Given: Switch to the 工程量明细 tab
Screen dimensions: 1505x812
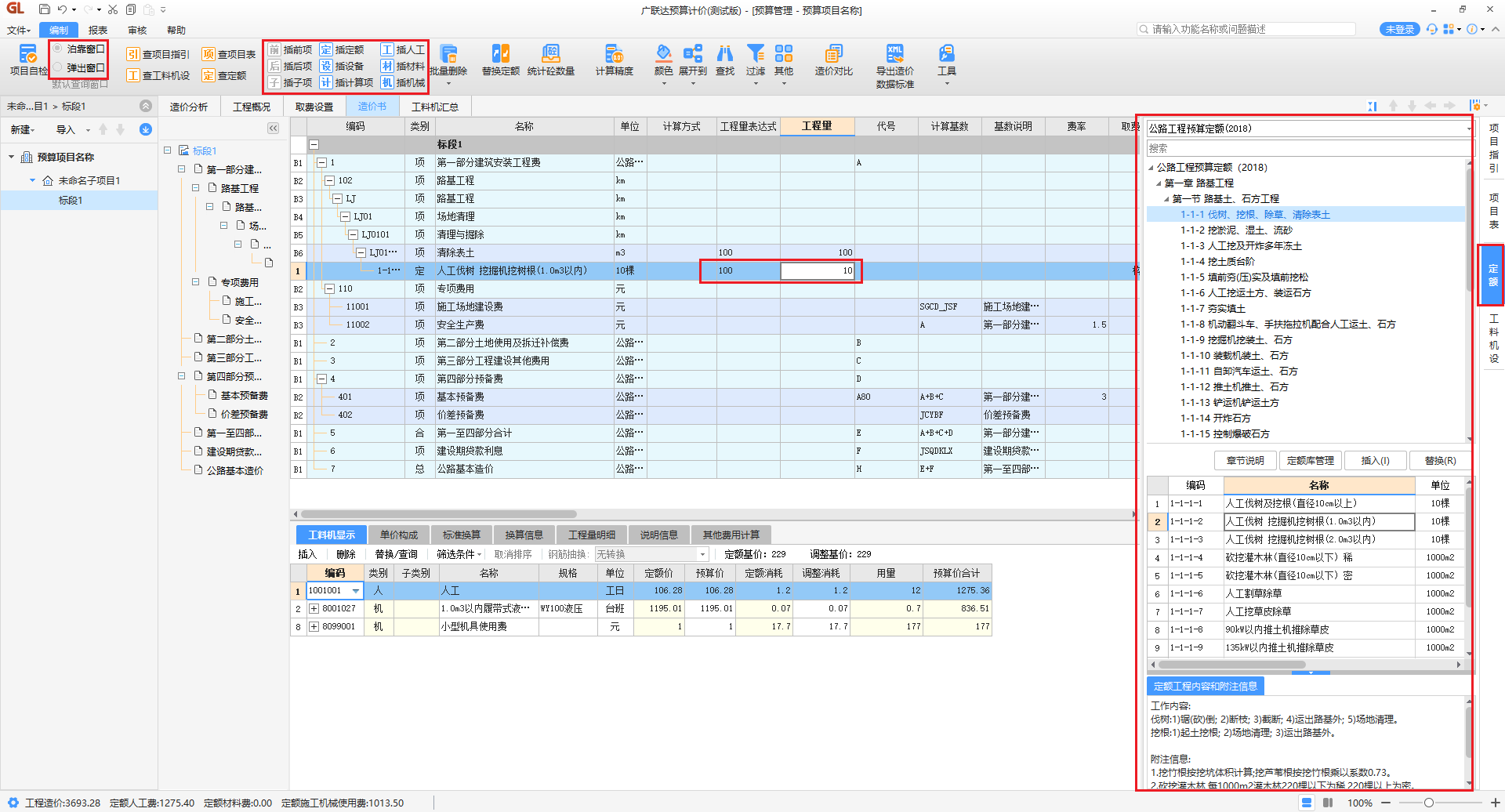Looking at the screenshot, I should click(x=592, y=535).
